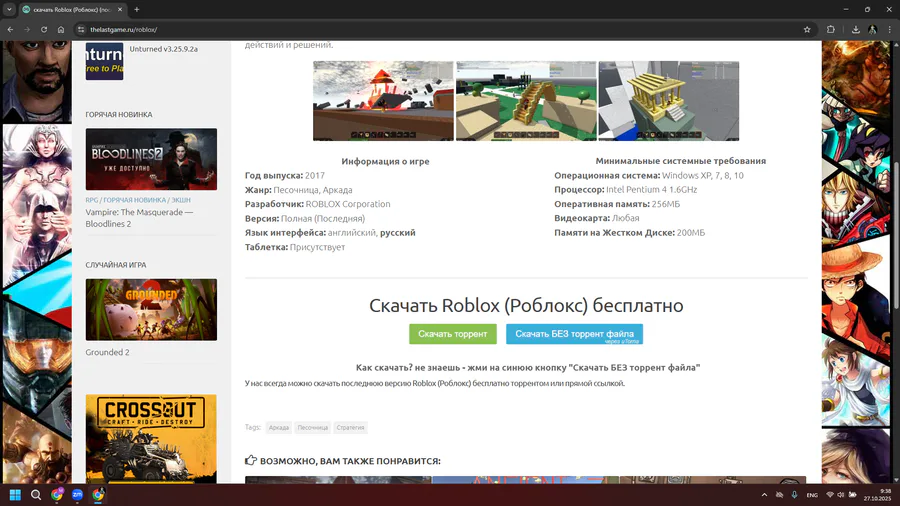Open the Chrome three-dot menu
900x506 pixels.
point(890,29)
